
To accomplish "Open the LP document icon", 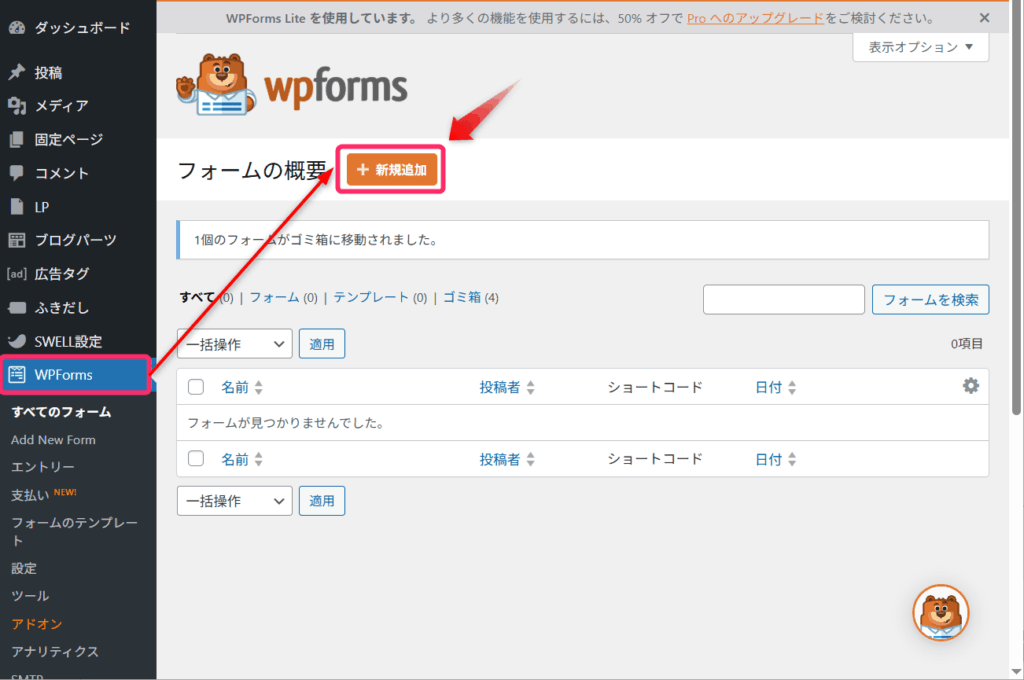I will coord(17,207).
